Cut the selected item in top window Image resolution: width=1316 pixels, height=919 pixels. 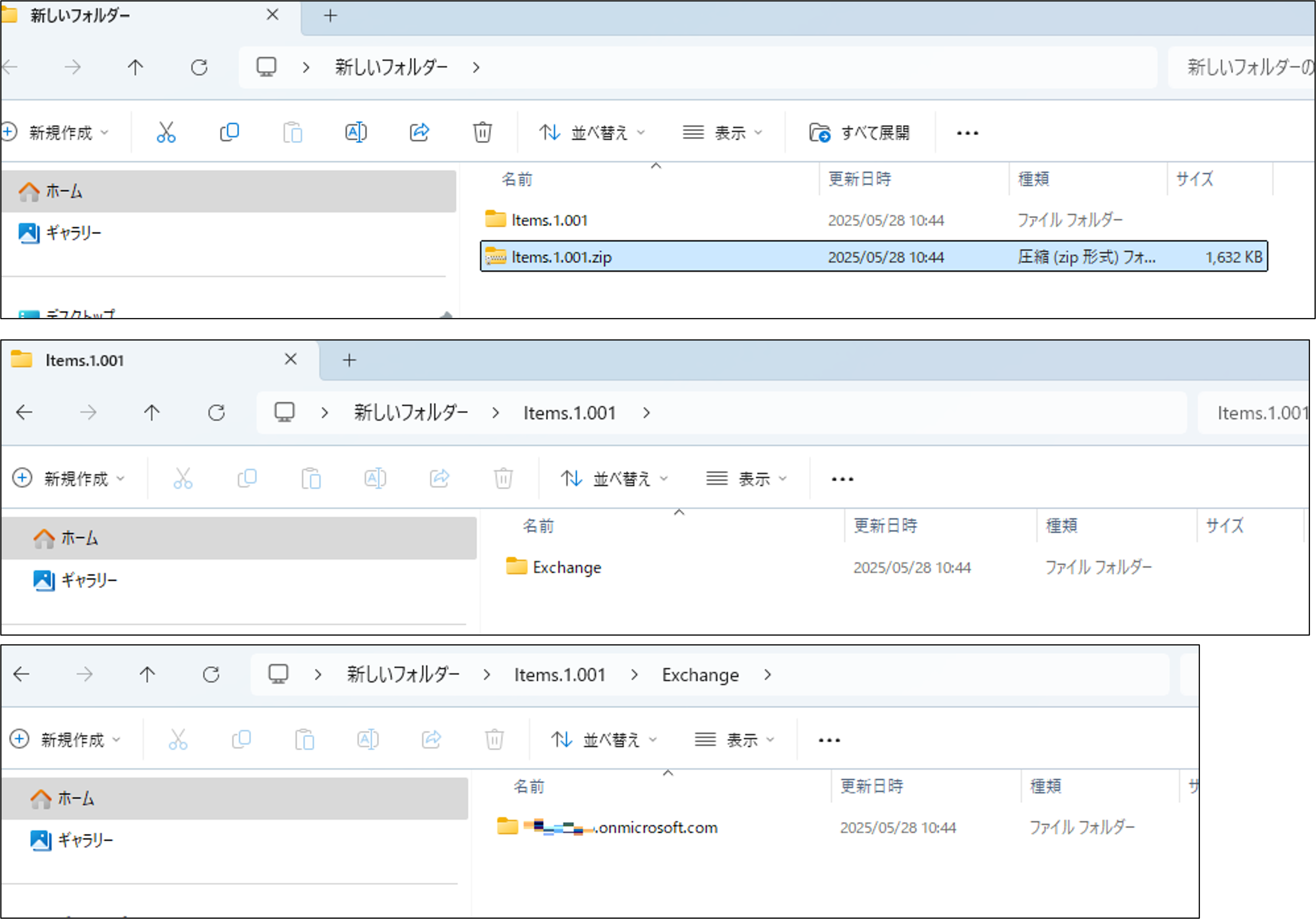[166, 132]
